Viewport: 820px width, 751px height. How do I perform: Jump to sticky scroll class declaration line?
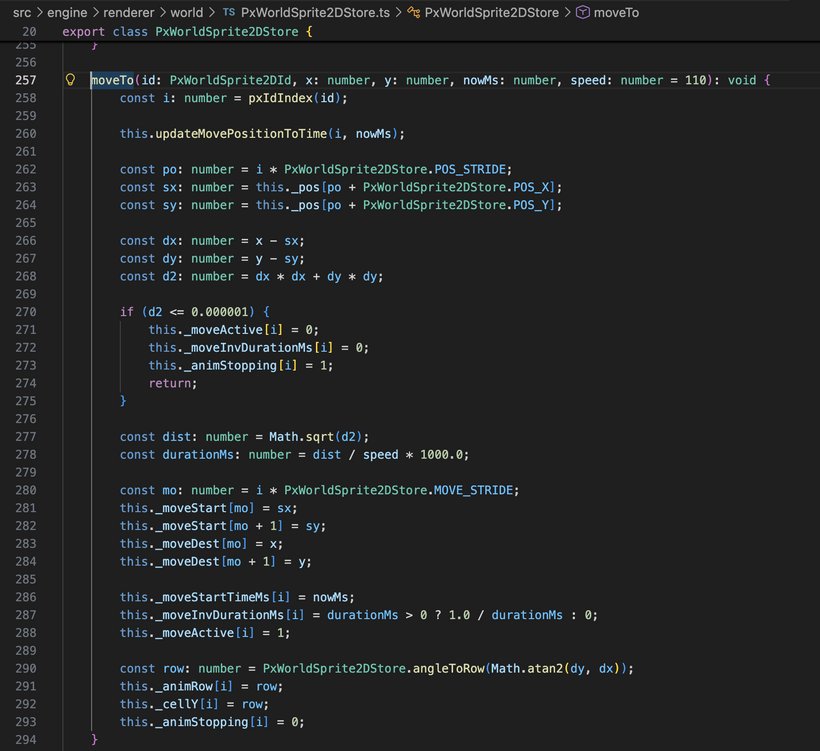point(187,32)
